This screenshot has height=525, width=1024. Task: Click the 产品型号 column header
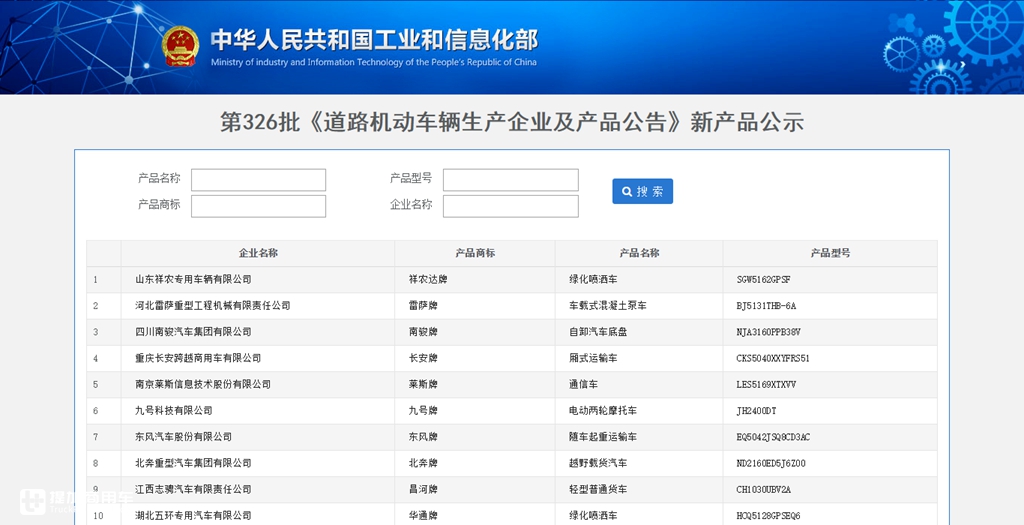point(830,253)
